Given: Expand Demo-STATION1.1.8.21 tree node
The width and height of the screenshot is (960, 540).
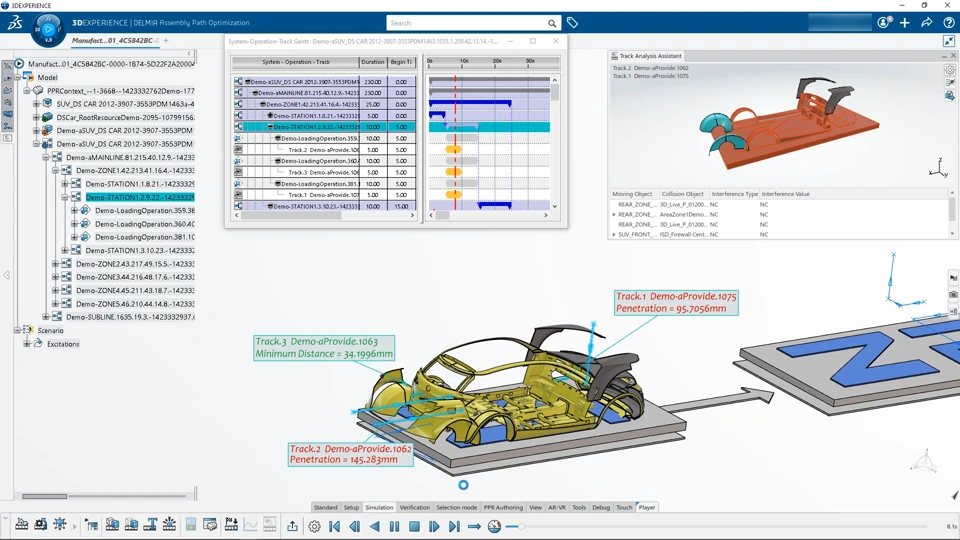Looking at the screenshot, I should pos(65,184).
